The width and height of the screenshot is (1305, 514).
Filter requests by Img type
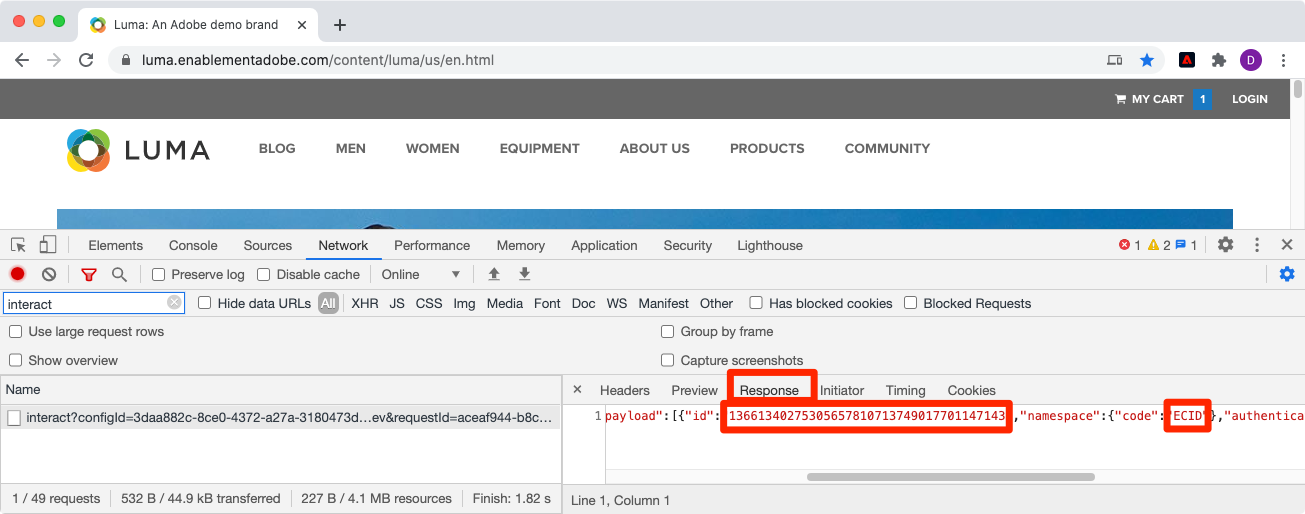[x=464, y=303]
